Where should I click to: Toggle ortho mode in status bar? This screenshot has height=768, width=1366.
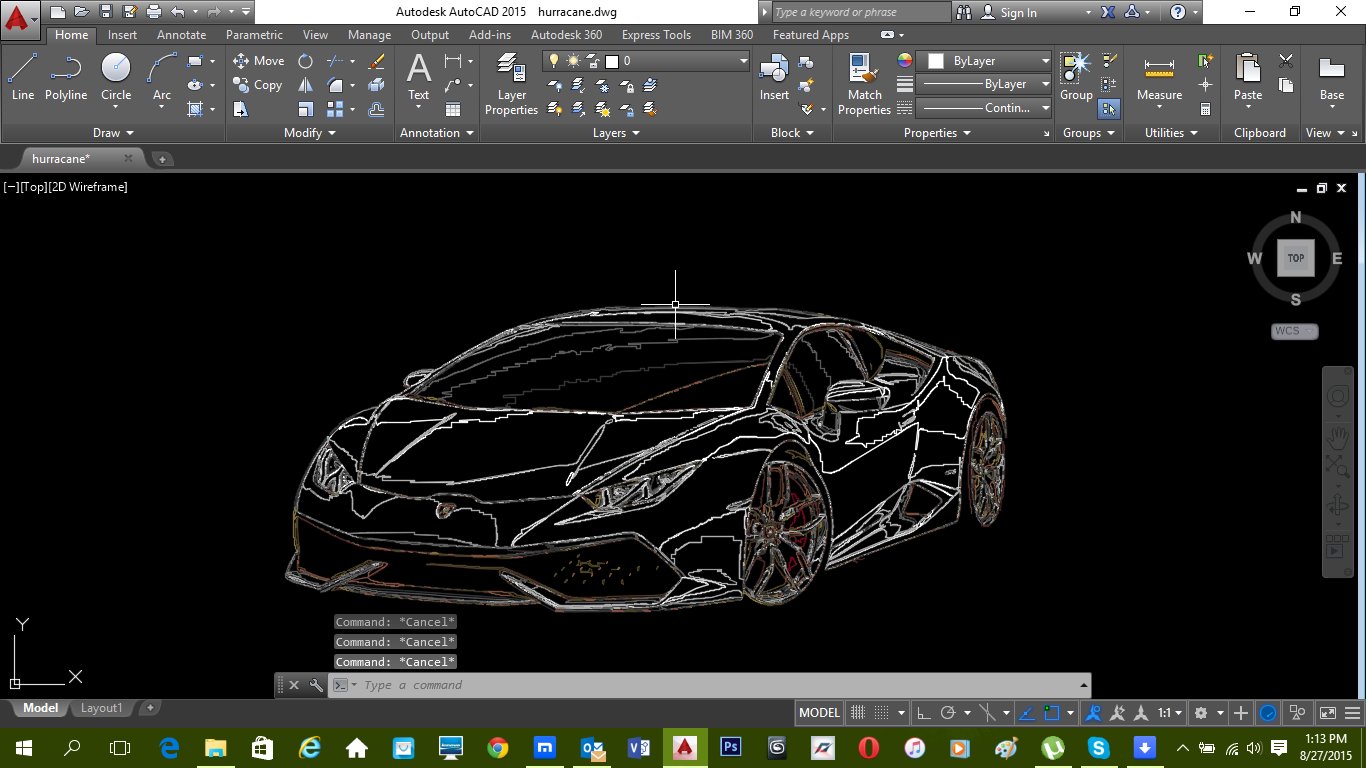click(924, 713)
